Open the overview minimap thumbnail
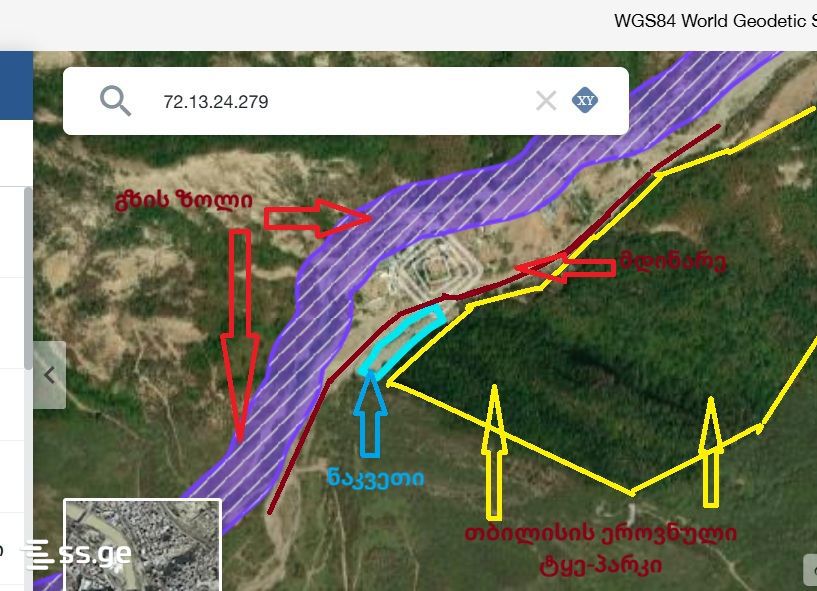 (x=142, y=545)
